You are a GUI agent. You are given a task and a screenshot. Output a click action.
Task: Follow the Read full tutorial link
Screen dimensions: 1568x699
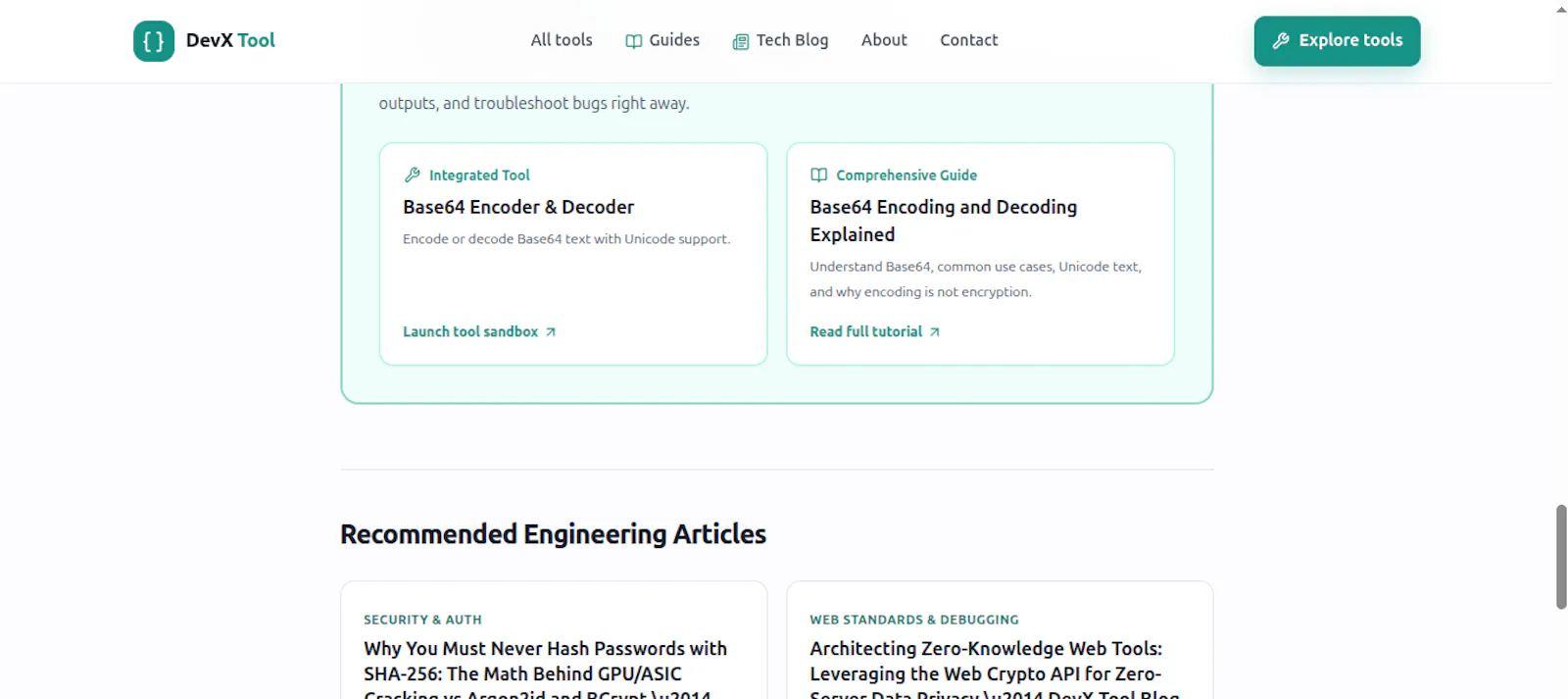click(875, 331)
